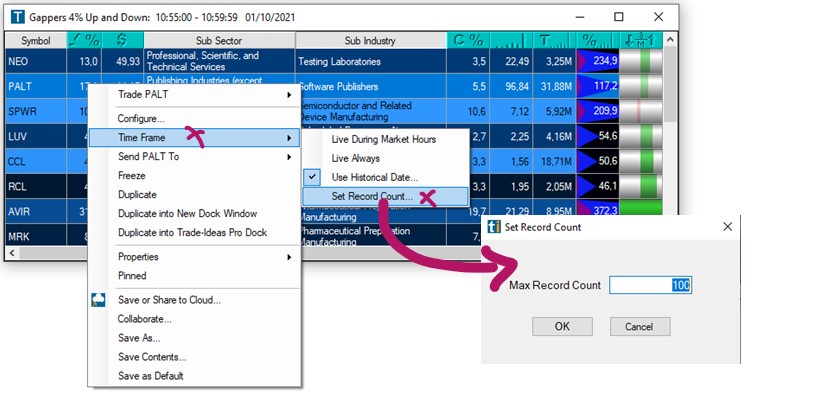Click the price dollar column header icon
This screenshot has width=829, height=395.
click(123, 40)
